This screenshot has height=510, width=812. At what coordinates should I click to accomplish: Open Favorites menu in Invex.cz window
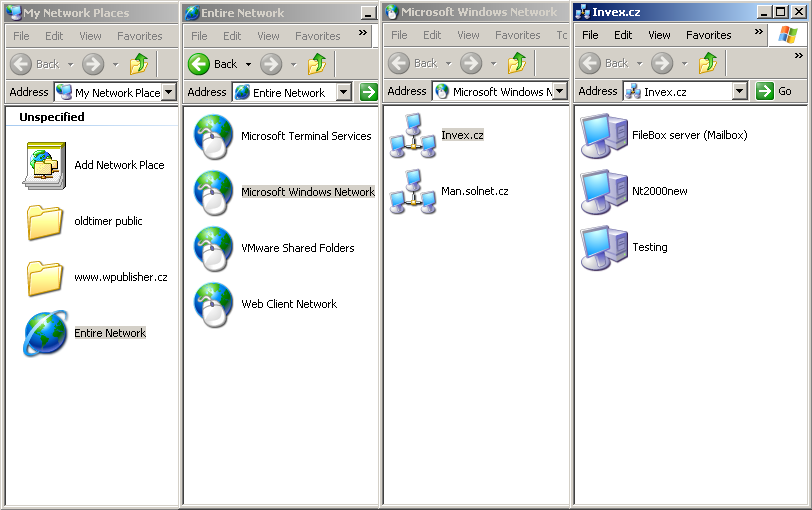pyautogui.click(x=708, y=35)
